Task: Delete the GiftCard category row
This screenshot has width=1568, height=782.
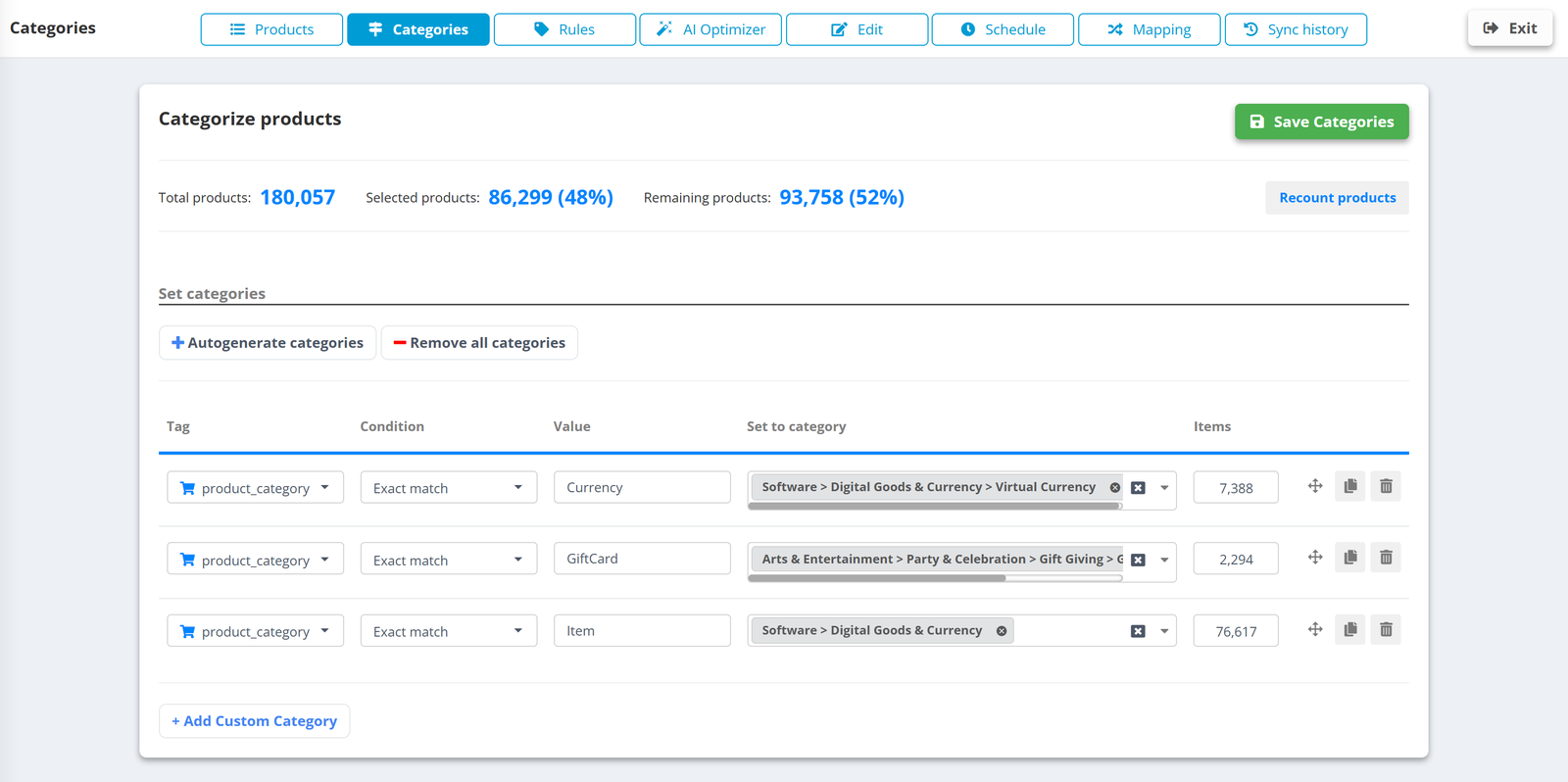Action: click(x=1386, y=558)
